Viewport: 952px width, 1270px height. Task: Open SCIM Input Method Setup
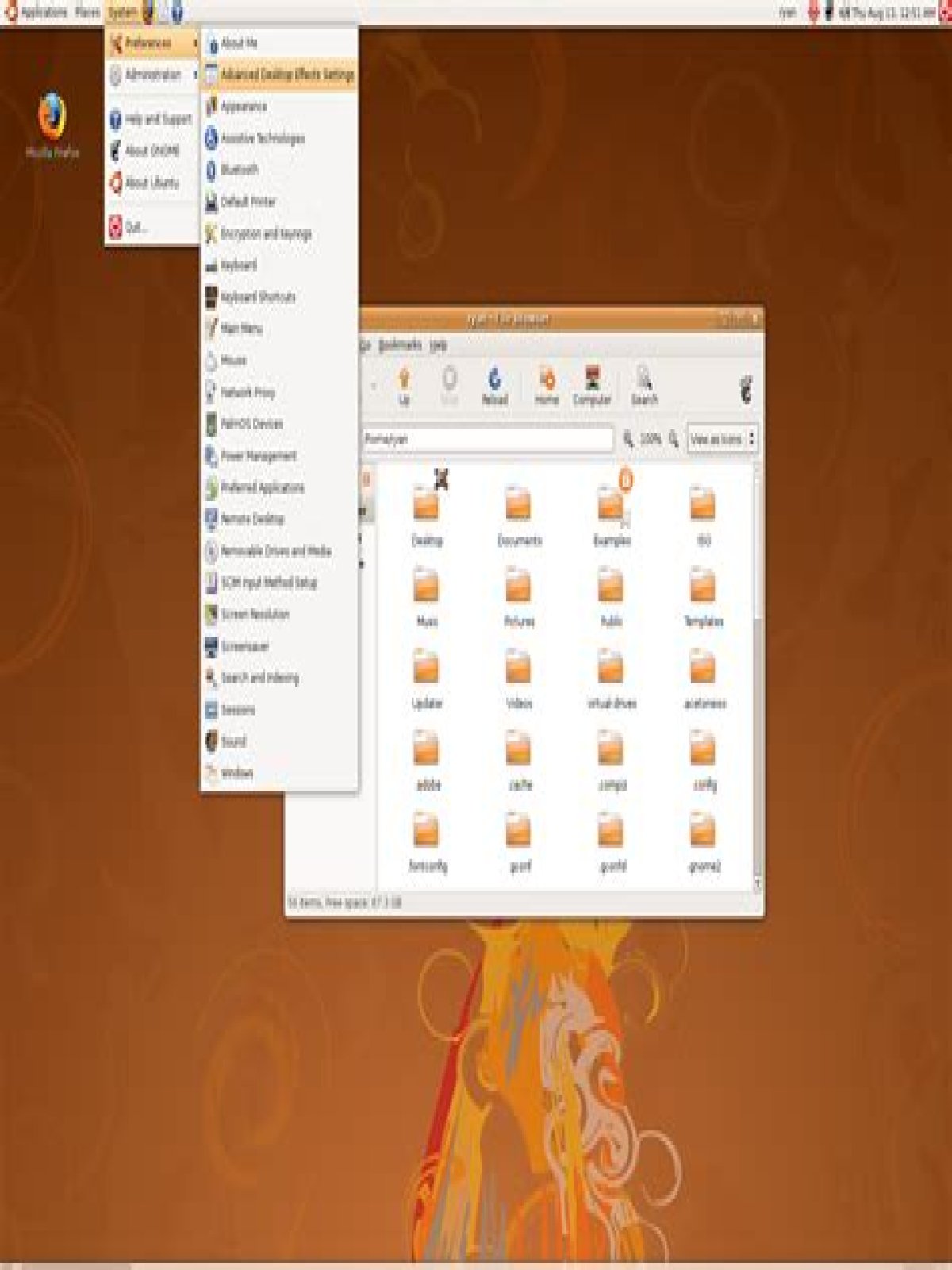(278, 583)
